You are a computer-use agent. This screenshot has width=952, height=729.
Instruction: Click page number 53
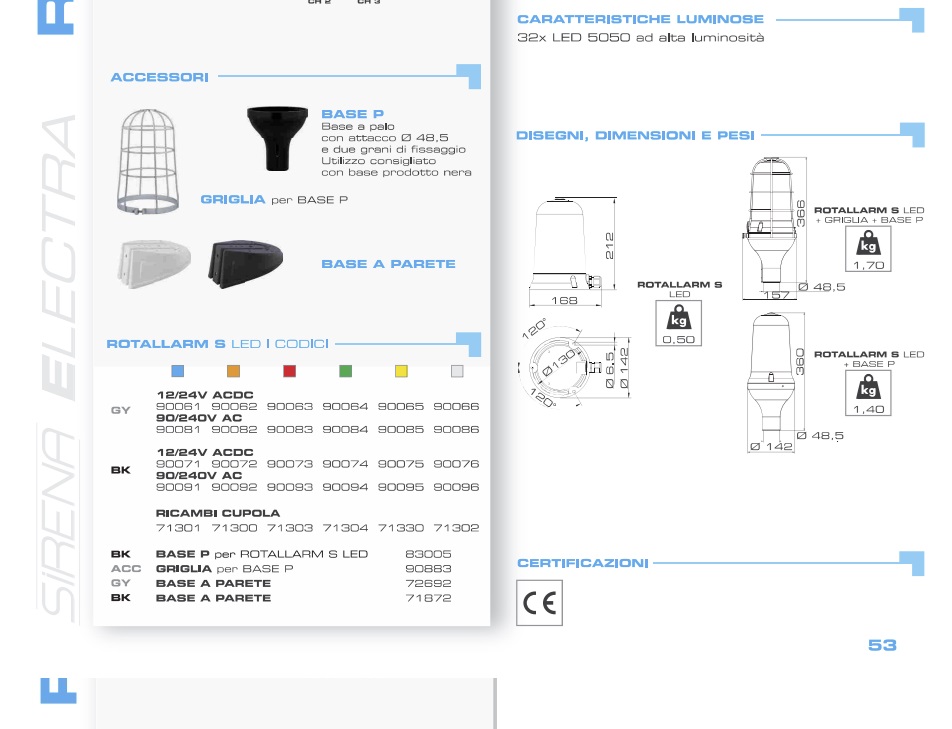[x=882, y=645]
